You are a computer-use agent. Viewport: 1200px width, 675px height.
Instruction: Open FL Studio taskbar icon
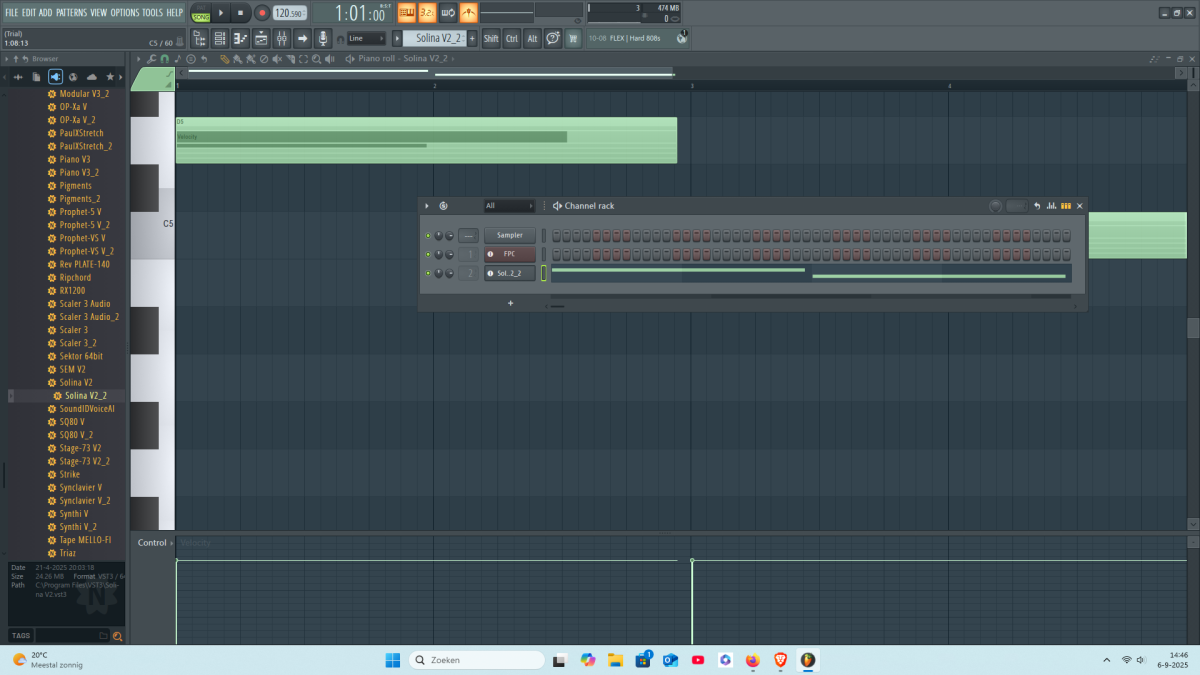pos(806,660)
